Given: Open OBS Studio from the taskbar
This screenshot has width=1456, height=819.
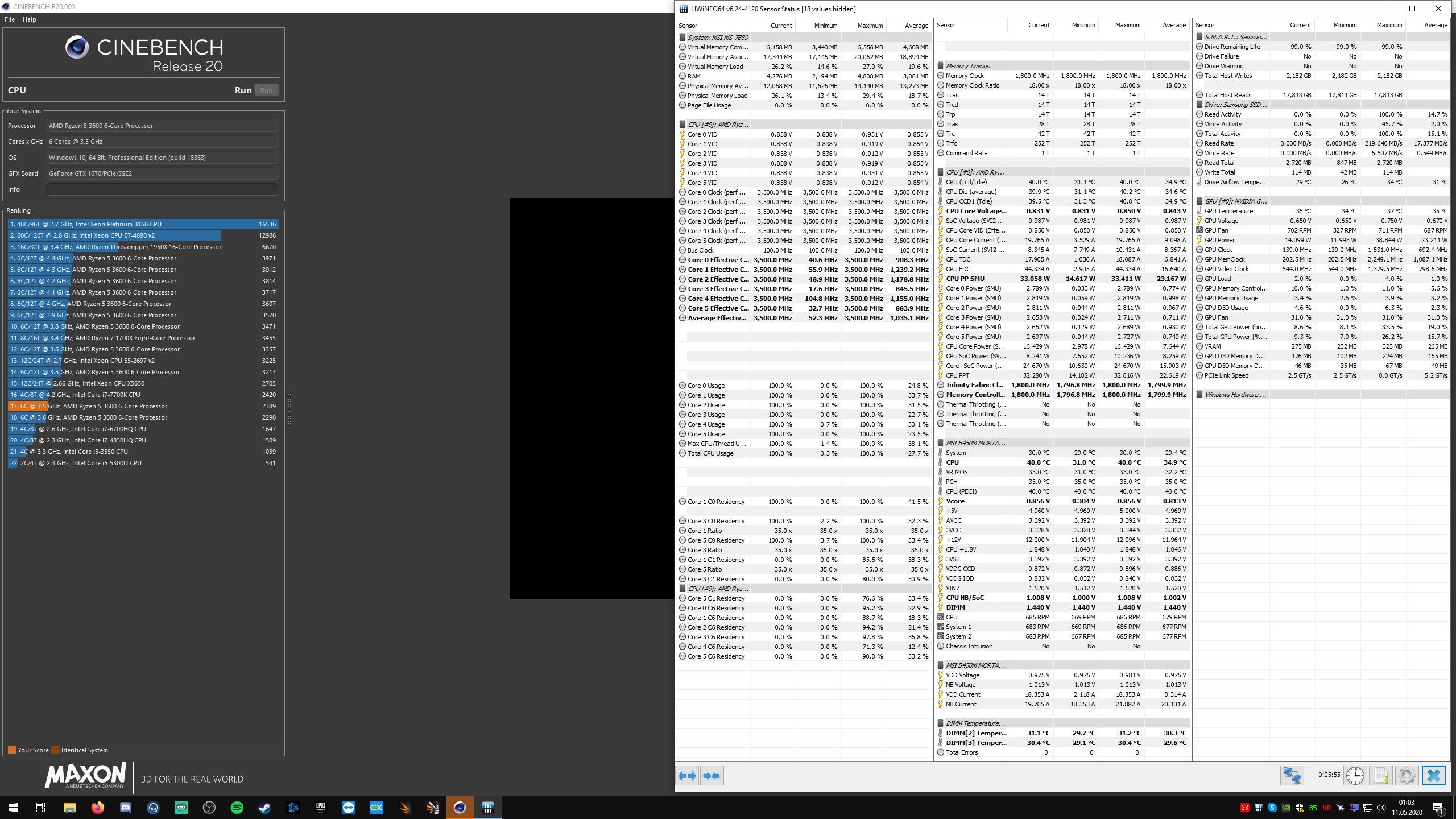Looking at the screenshot, I should point(209,807).
